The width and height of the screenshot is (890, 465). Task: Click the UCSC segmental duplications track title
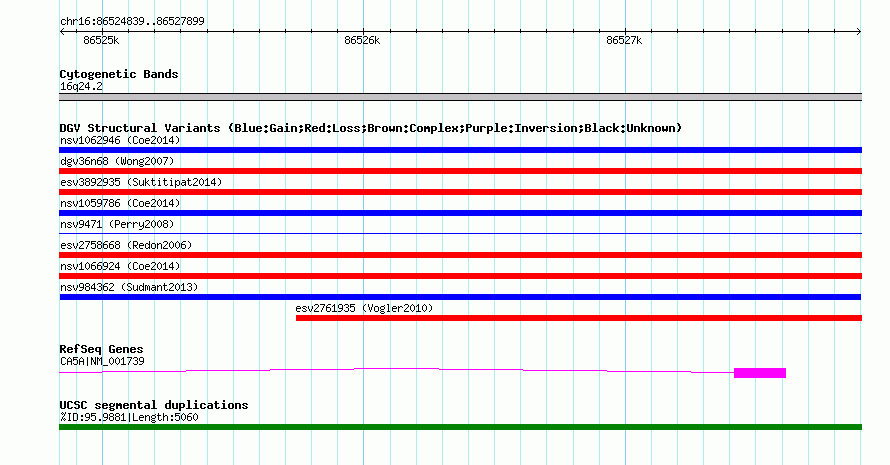click(154, 405)
